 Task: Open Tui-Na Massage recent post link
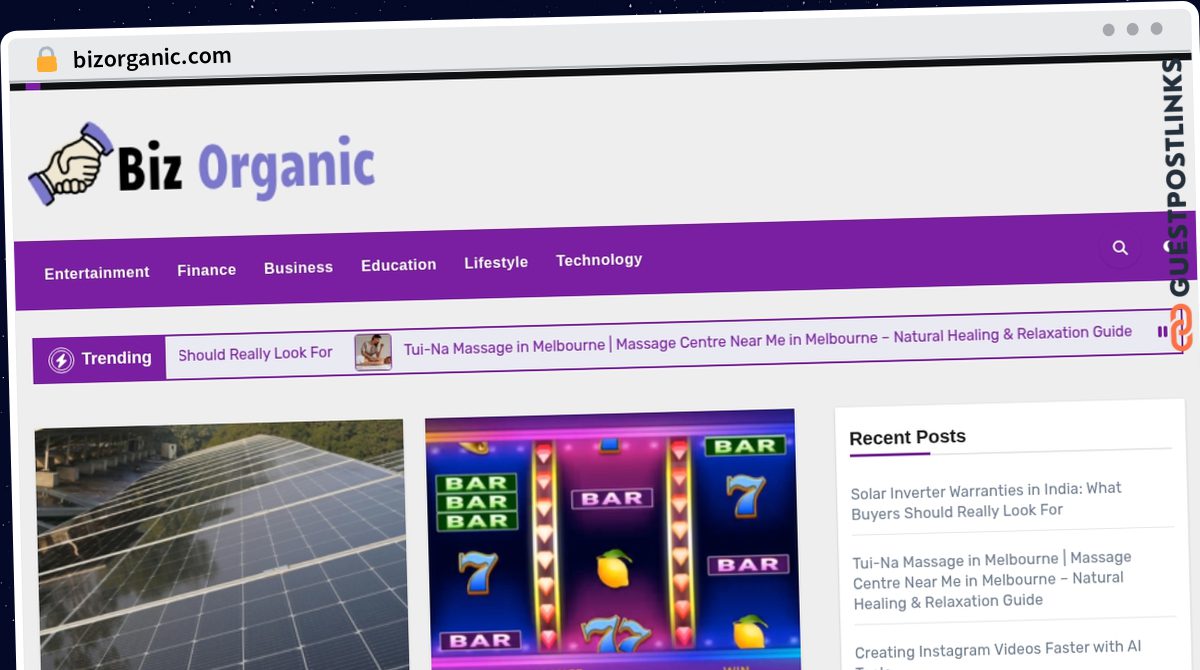coord(991,581)
